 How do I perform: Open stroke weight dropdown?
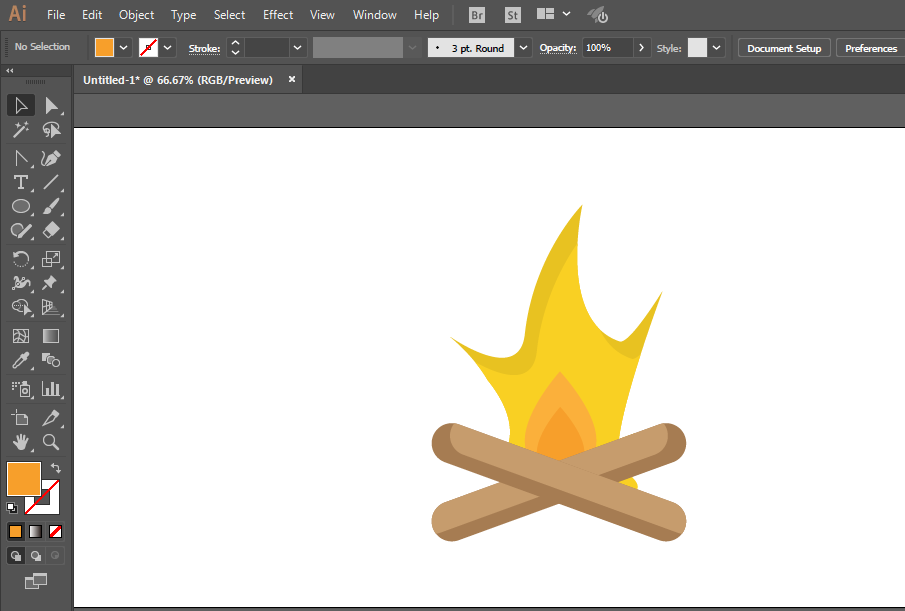297,48
